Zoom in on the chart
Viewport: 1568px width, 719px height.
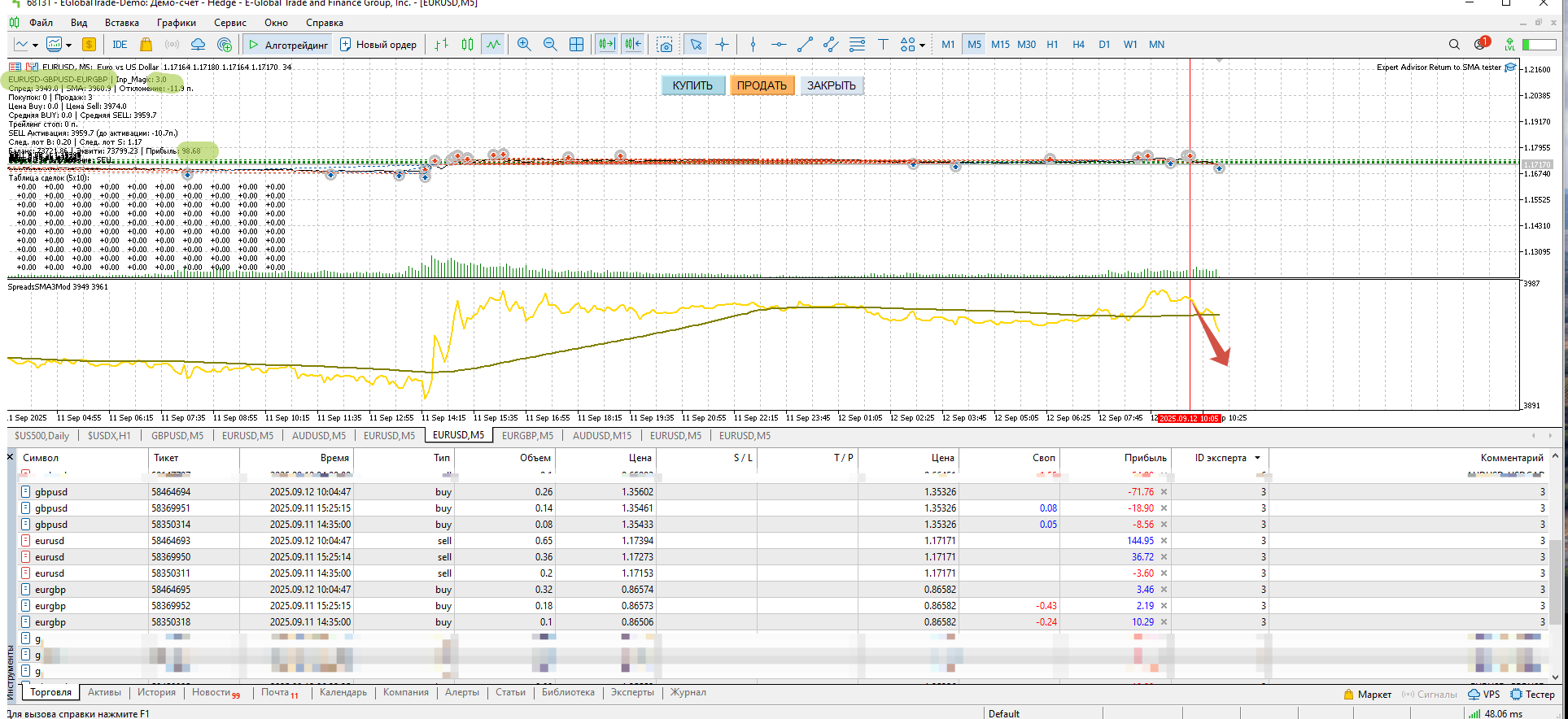pos(524,45)
